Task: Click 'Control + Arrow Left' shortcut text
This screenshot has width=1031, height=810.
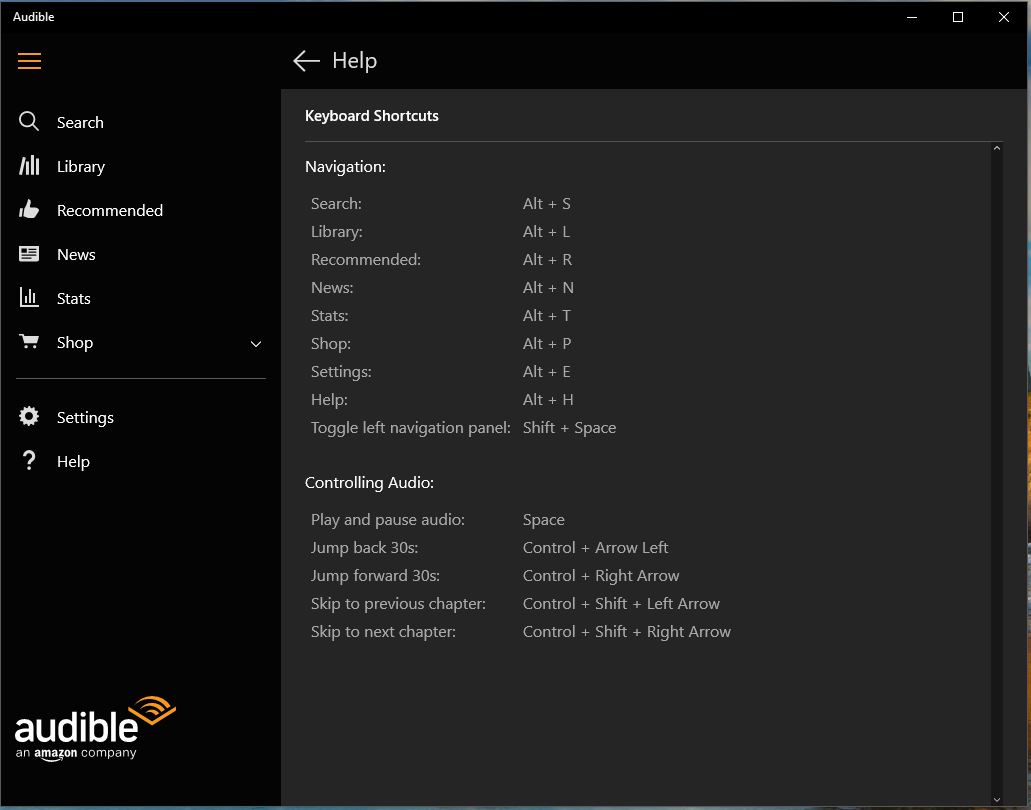Action: pyautogui.click(x=595, y=548)
